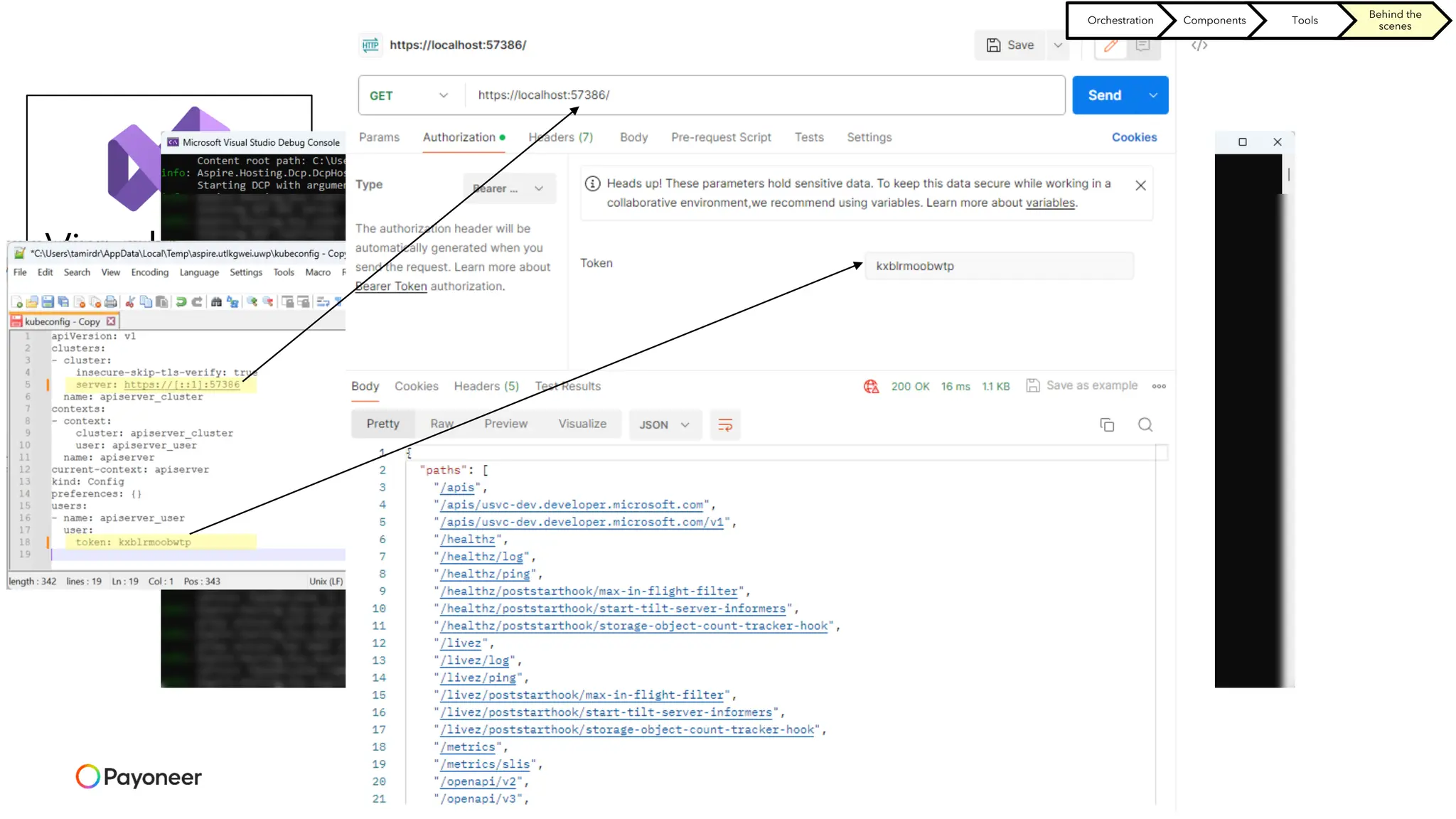Click Postman's edit pencil icon
Image resolution: width=1456 pixels, height=819 pixels.
point(1110,45)
